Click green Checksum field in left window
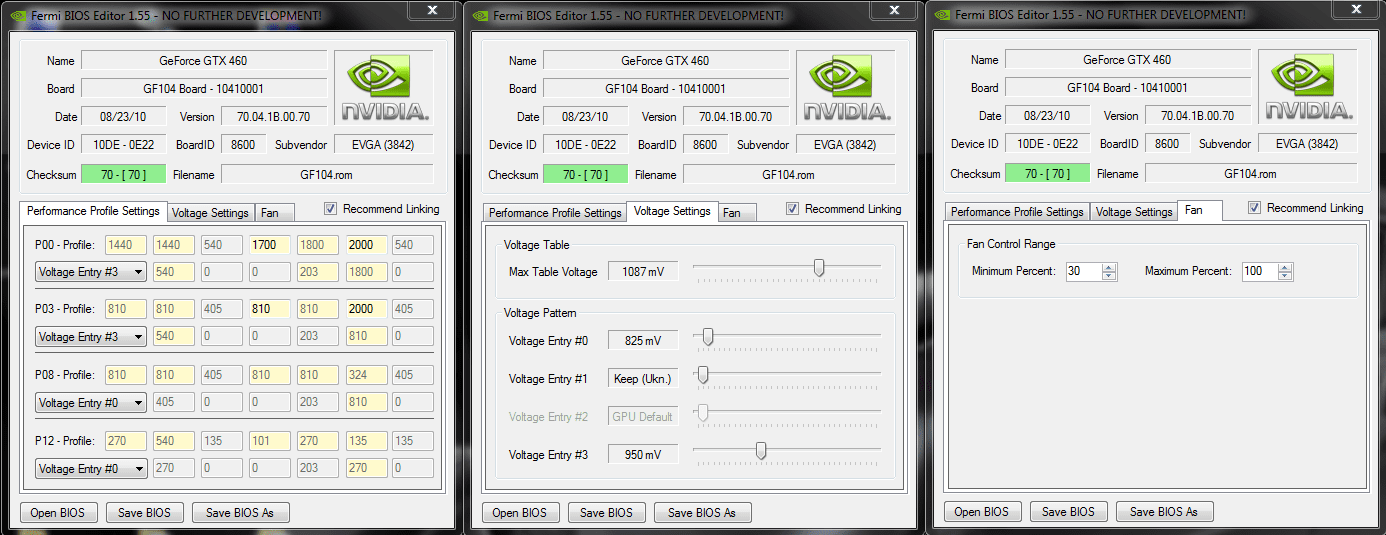The height and width of the screenshot is (535, 1386). click(x=123, y=174)
